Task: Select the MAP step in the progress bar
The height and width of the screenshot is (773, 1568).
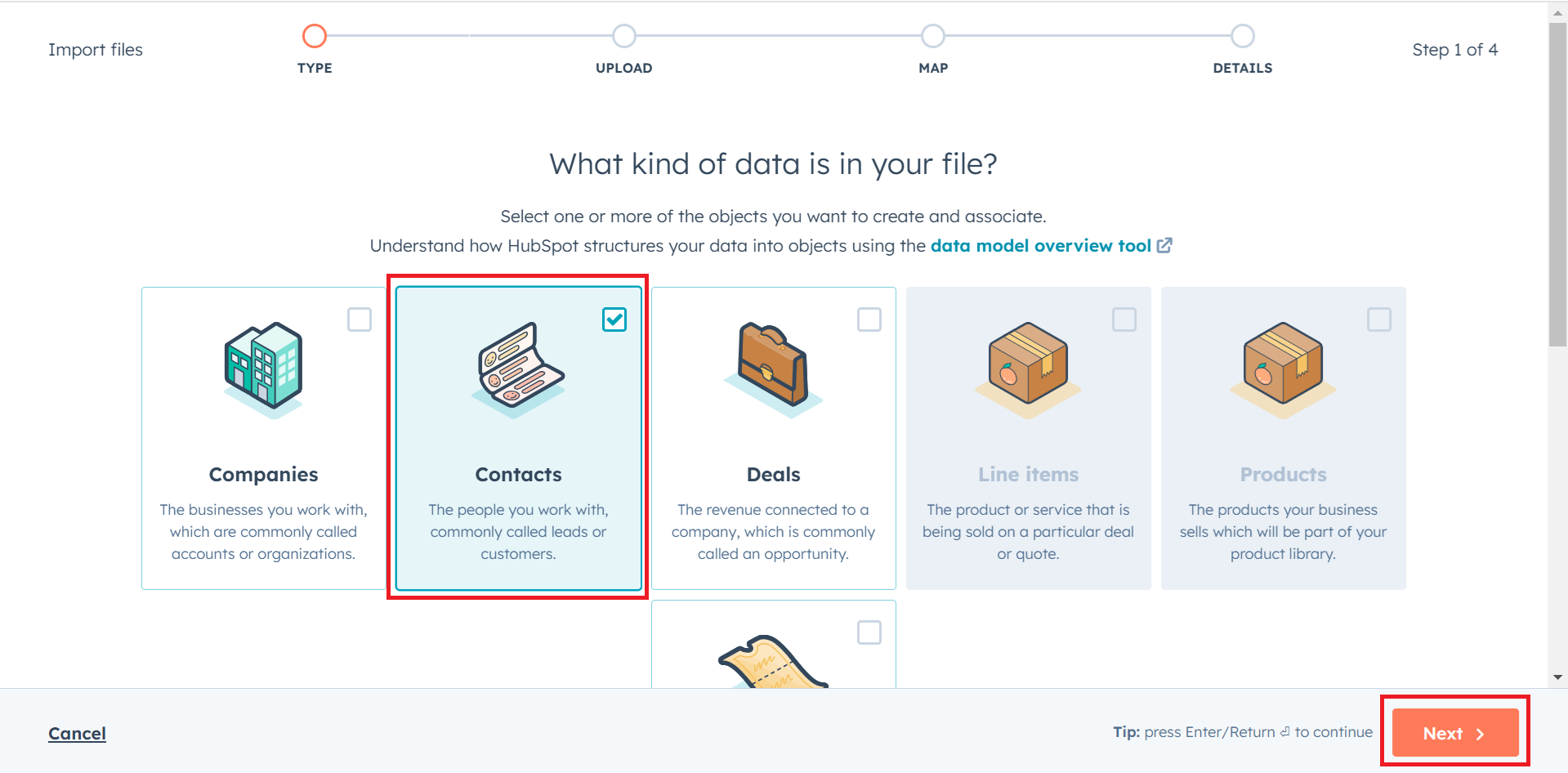Action: pos(932,35)
